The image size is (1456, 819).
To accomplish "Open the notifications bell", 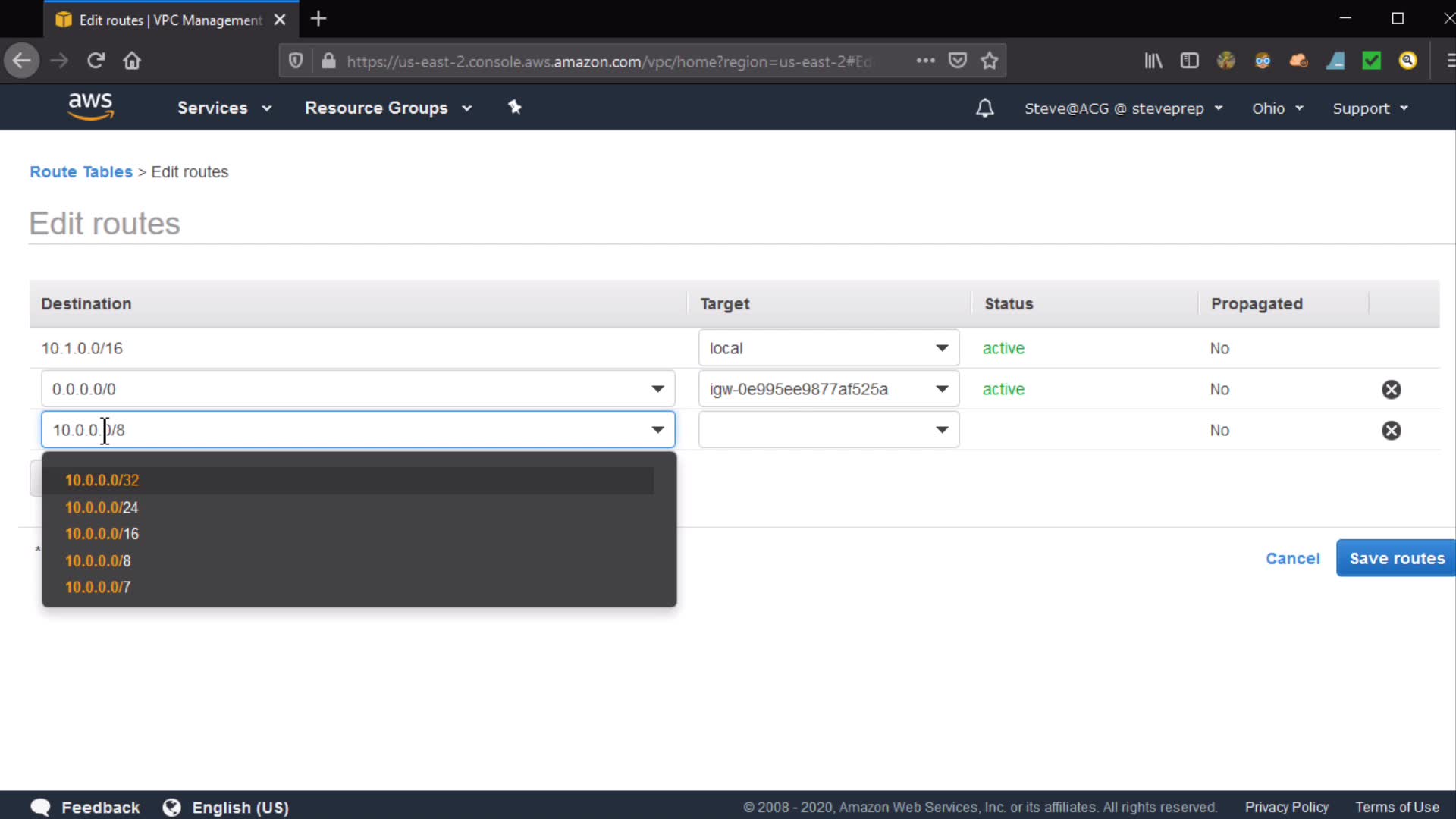I will pos(984,108).
